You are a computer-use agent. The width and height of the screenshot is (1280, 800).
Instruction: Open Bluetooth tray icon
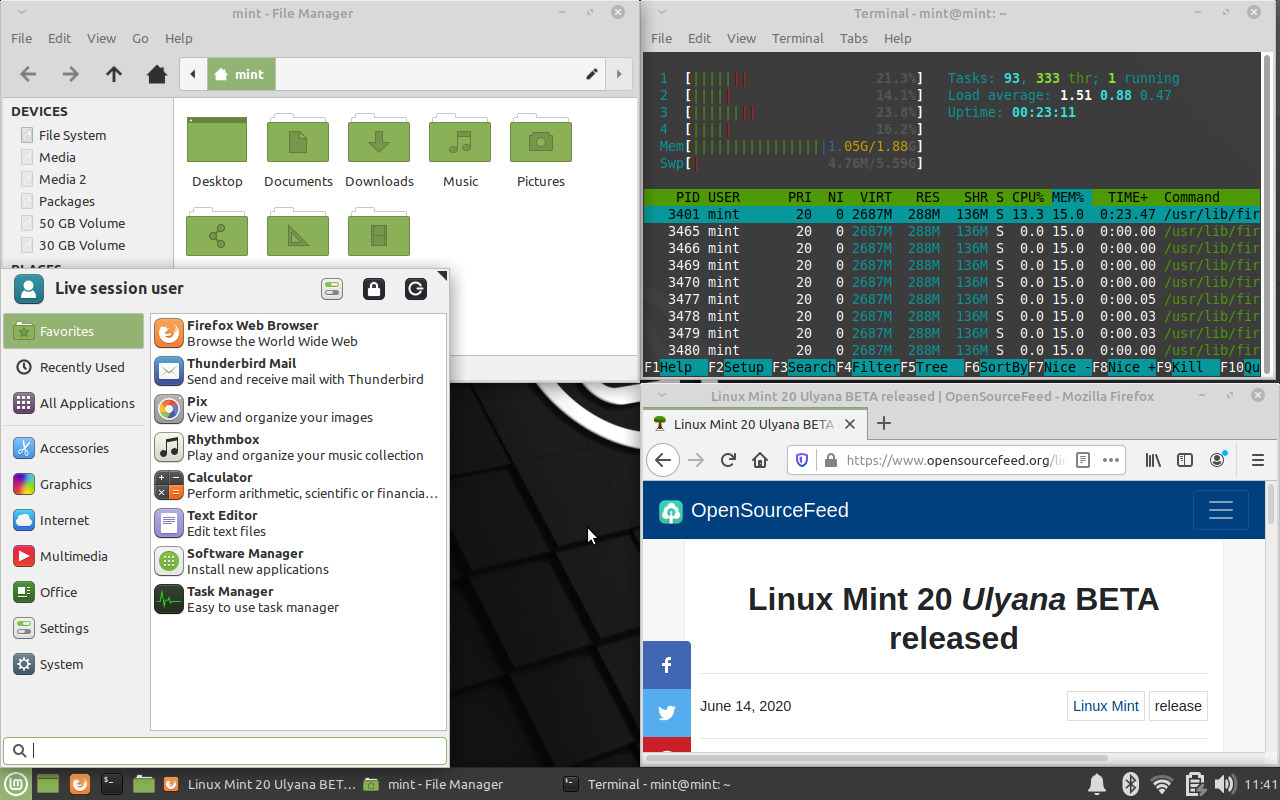(x=1130, y=784)
